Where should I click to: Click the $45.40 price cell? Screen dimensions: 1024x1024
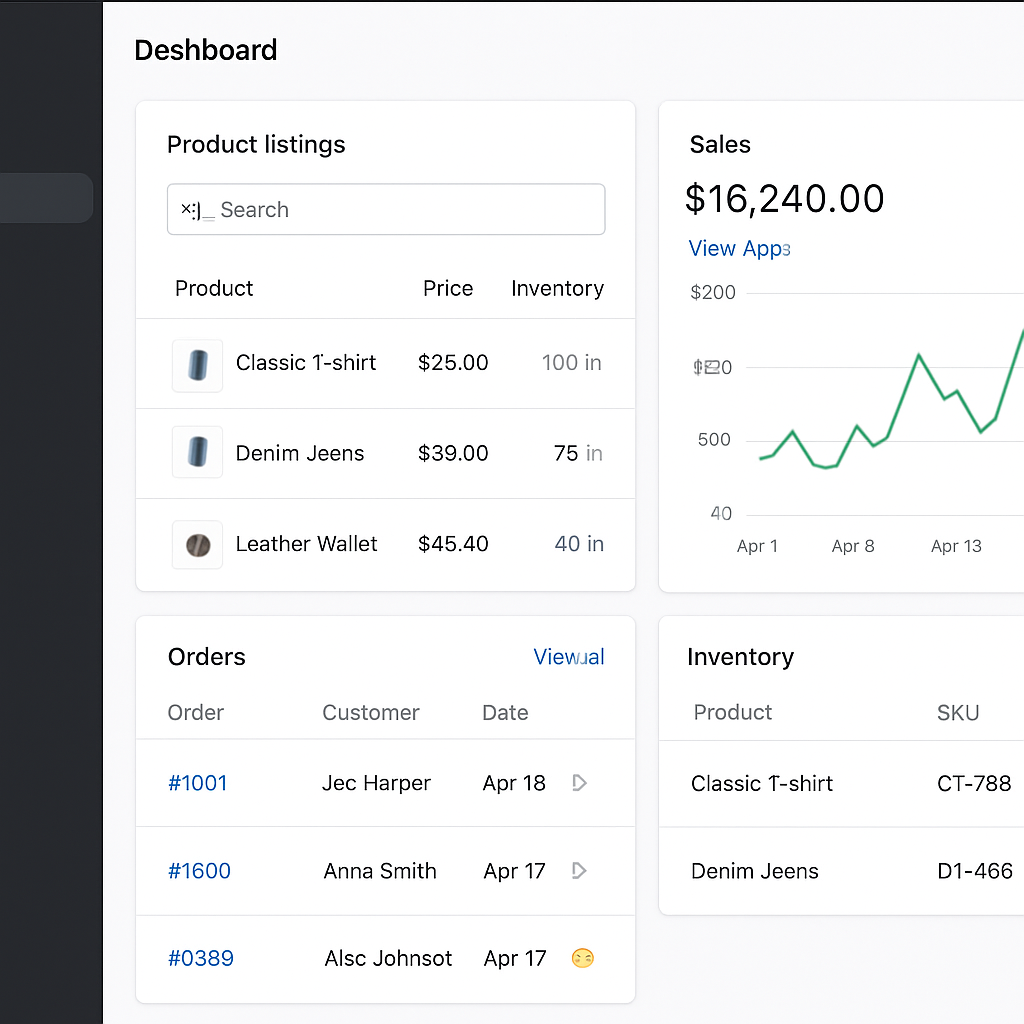[453, 543]
